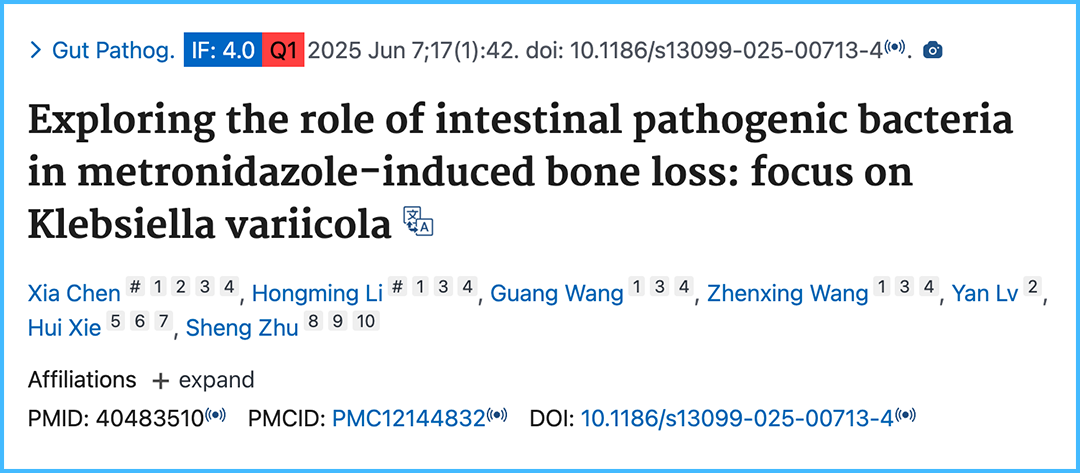The image size is (1080, 473).
Task: Expand the Gut Pathog. journal chevron
Action: click(x=36, y=50)
